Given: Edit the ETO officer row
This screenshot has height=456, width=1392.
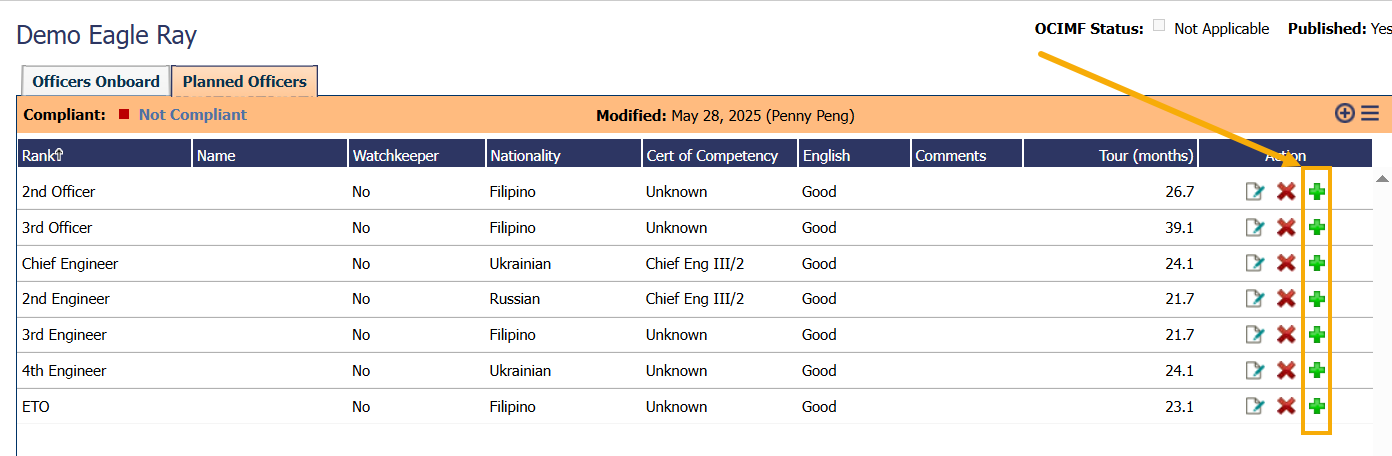Looking at the screenshot, I should 1255,406.
